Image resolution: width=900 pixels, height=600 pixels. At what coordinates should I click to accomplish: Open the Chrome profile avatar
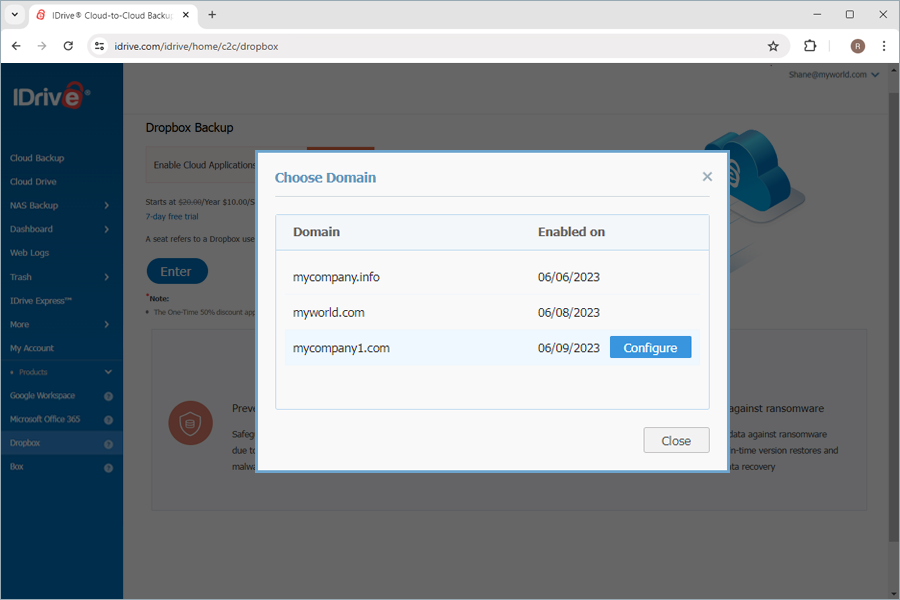pos(858,46)
